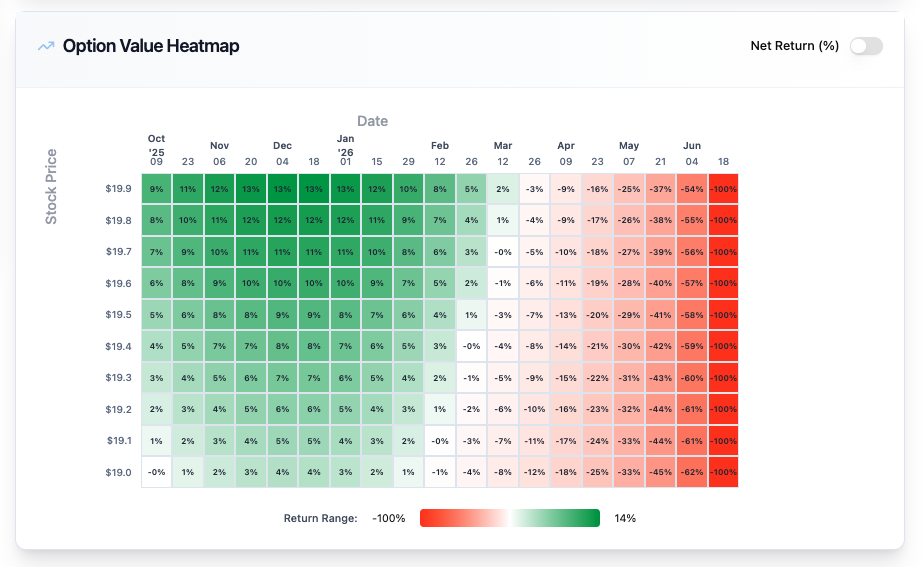Viewport: 923px width, 567px height.
Task: Click the Oct '25 09 date column header
Action: click(x=157, y=149)
